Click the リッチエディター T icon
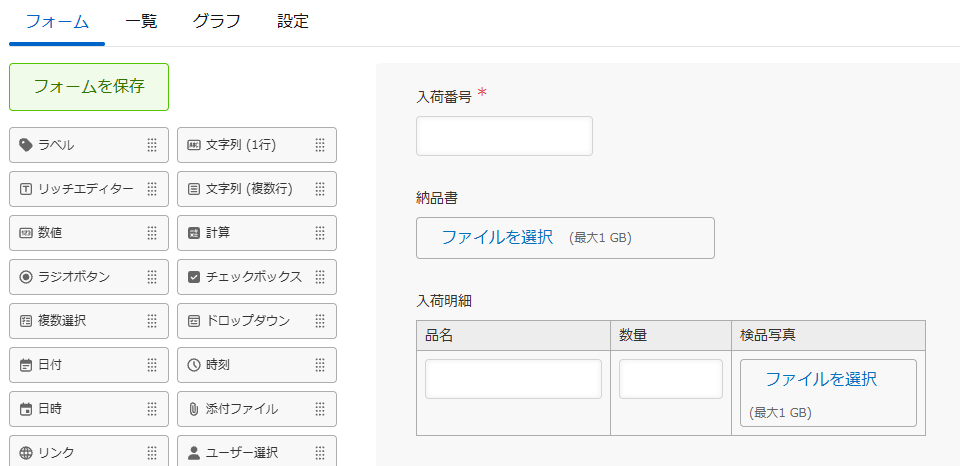The image size is (960, 466). pyautogui.click(x=26, y=189)
